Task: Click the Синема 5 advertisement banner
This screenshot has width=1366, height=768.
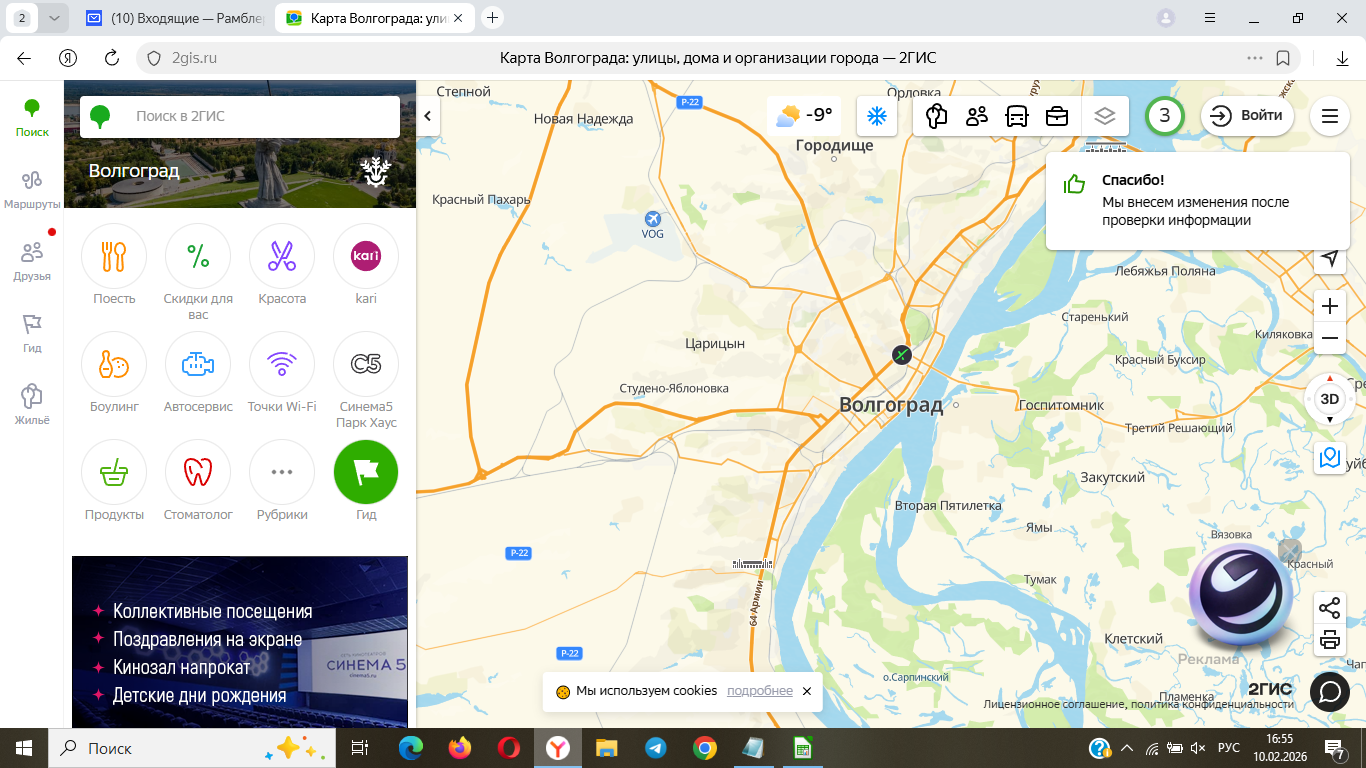Action: click(240, 641)
